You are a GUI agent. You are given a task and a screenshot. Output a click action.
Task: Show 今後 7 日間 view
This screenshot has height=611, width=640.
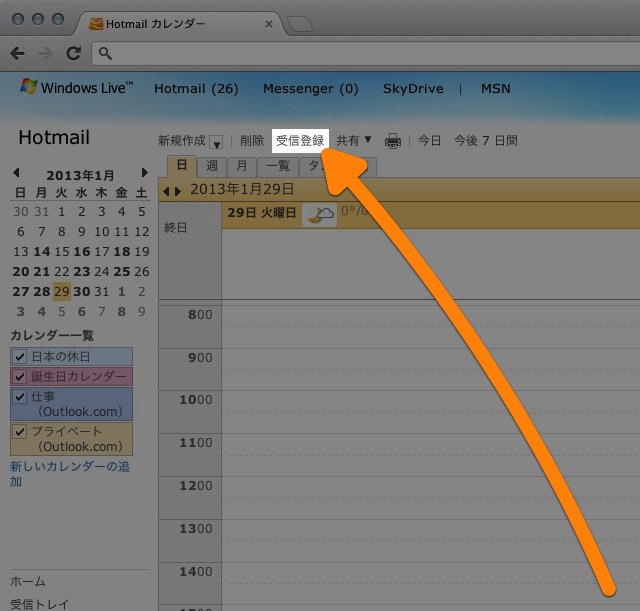pyautogui.click(x=486, y=140)
